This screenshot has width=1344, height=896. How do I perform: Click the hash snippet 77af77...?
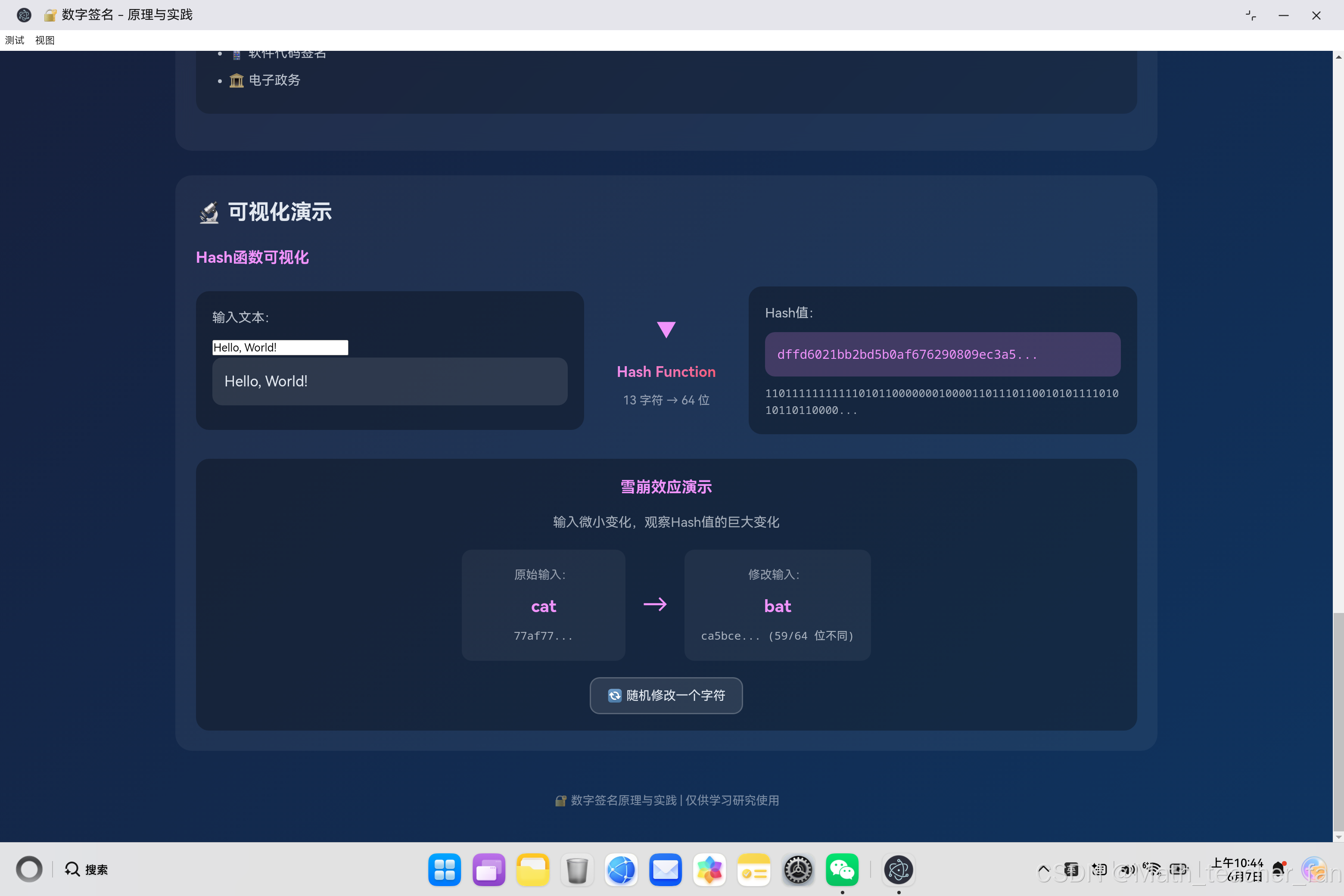coord(543,635)
